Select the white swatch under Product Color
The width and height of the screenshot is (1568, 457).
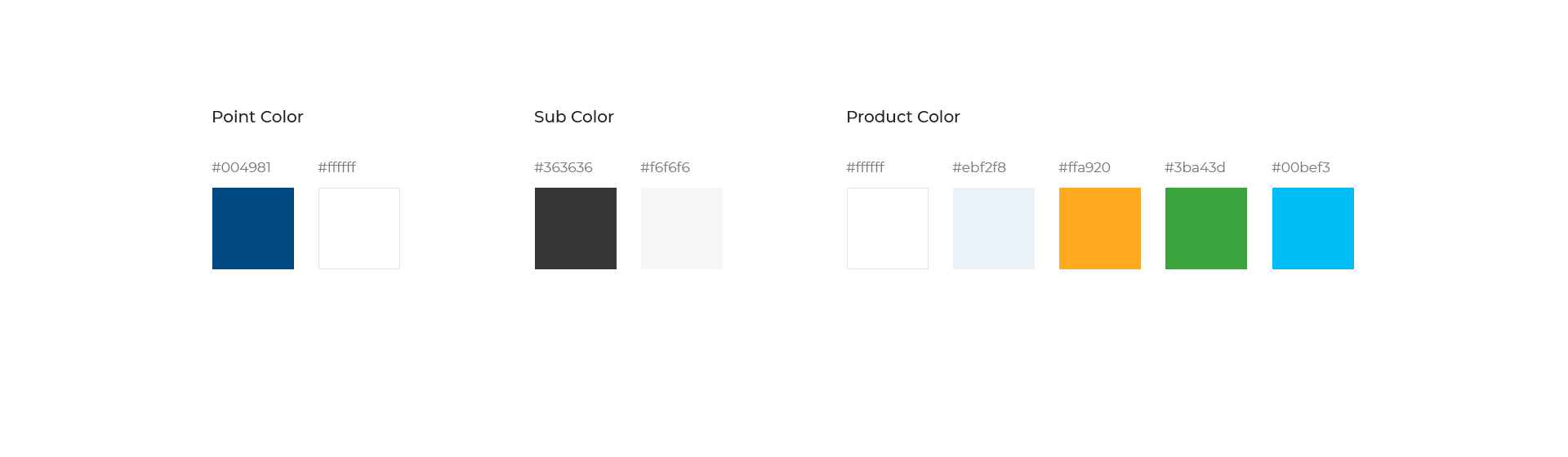click(x=888, y=228)
